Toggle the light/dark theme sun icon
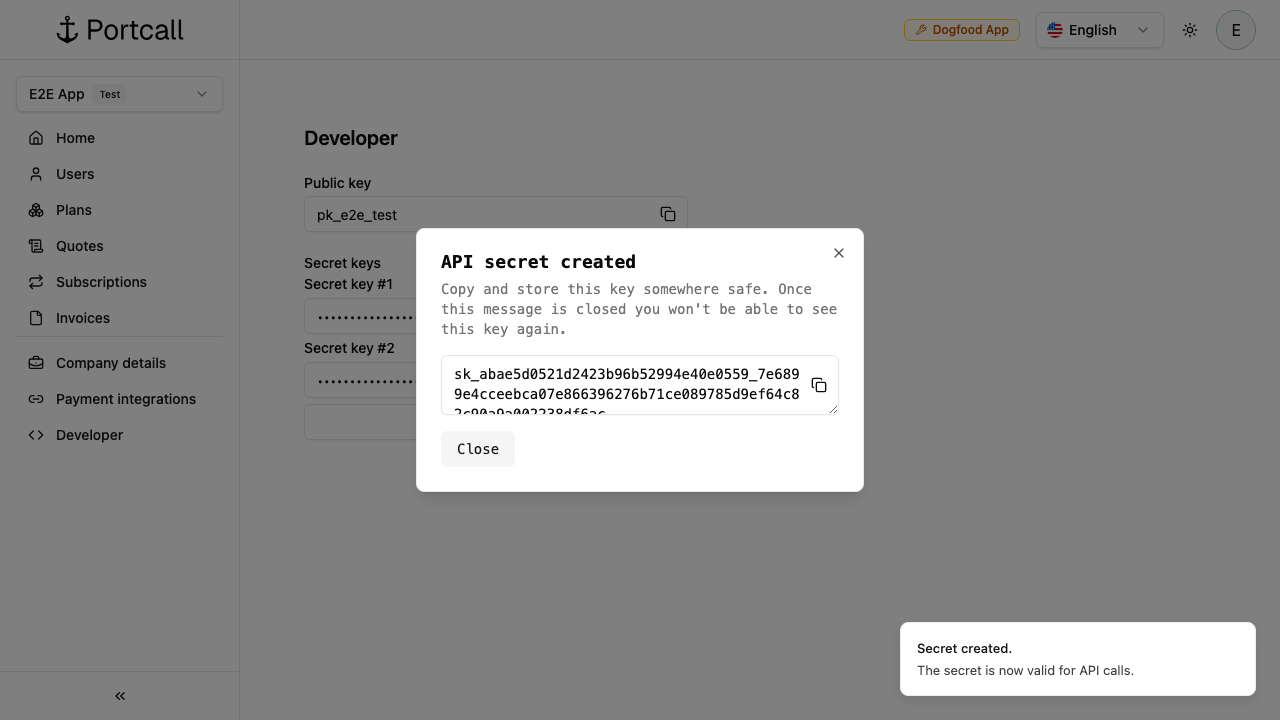Screen dimensions: 1280x720 [x=1190, y=30]
